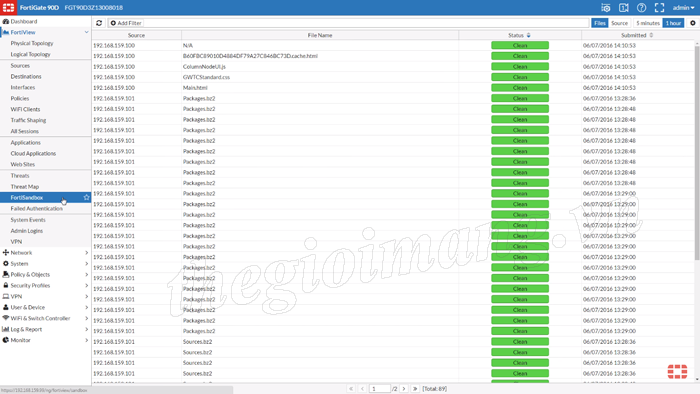The image size is (700, 394).
Task: Open All Sessions menu item
Action: click(25, 131)
